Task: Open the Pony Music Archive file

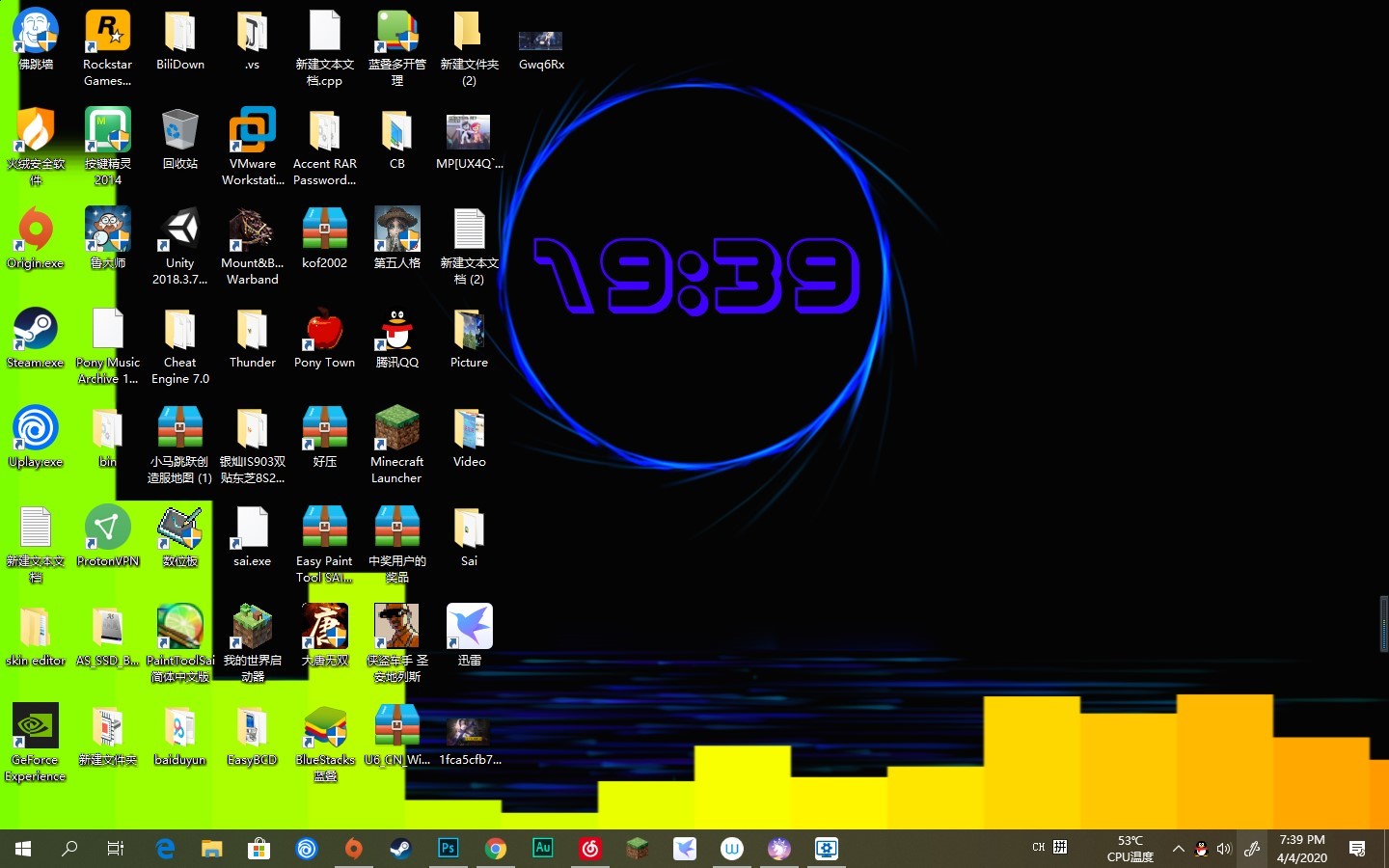Action: click(x=108, y=346)
